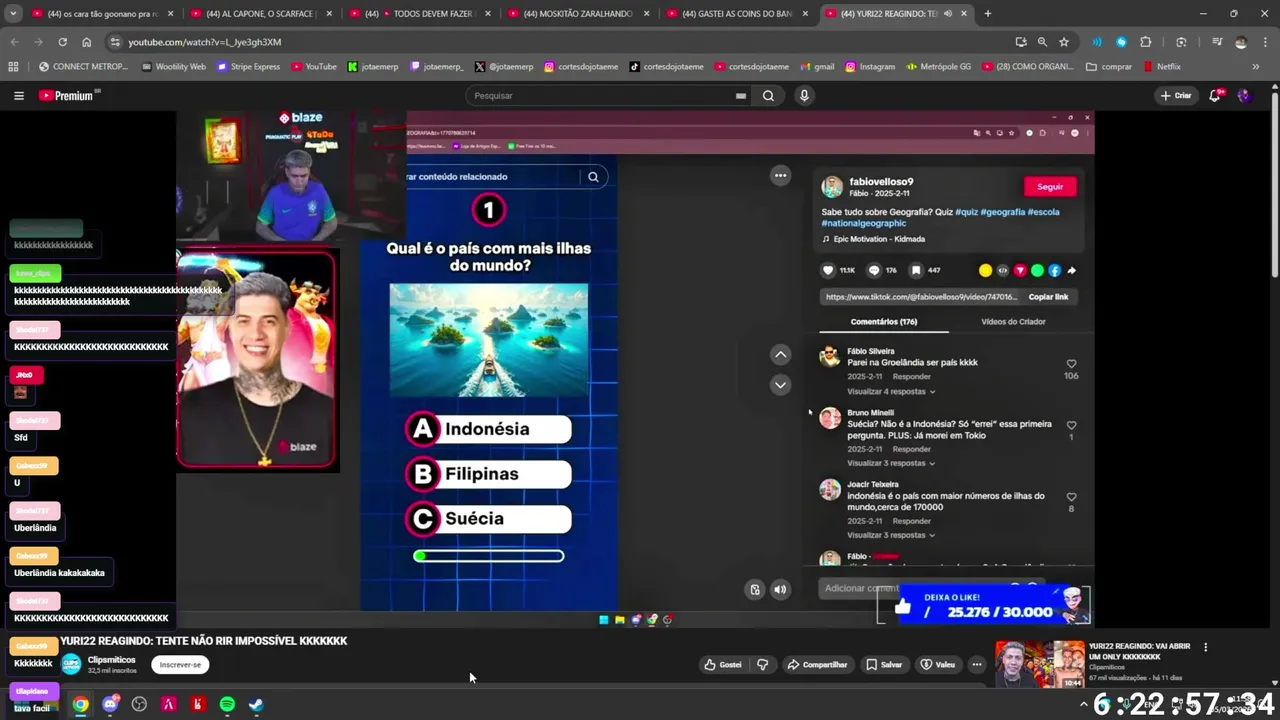Expand 'Visualizar 3 respostas' under Joacir Teixeira

tap(891, 535)
